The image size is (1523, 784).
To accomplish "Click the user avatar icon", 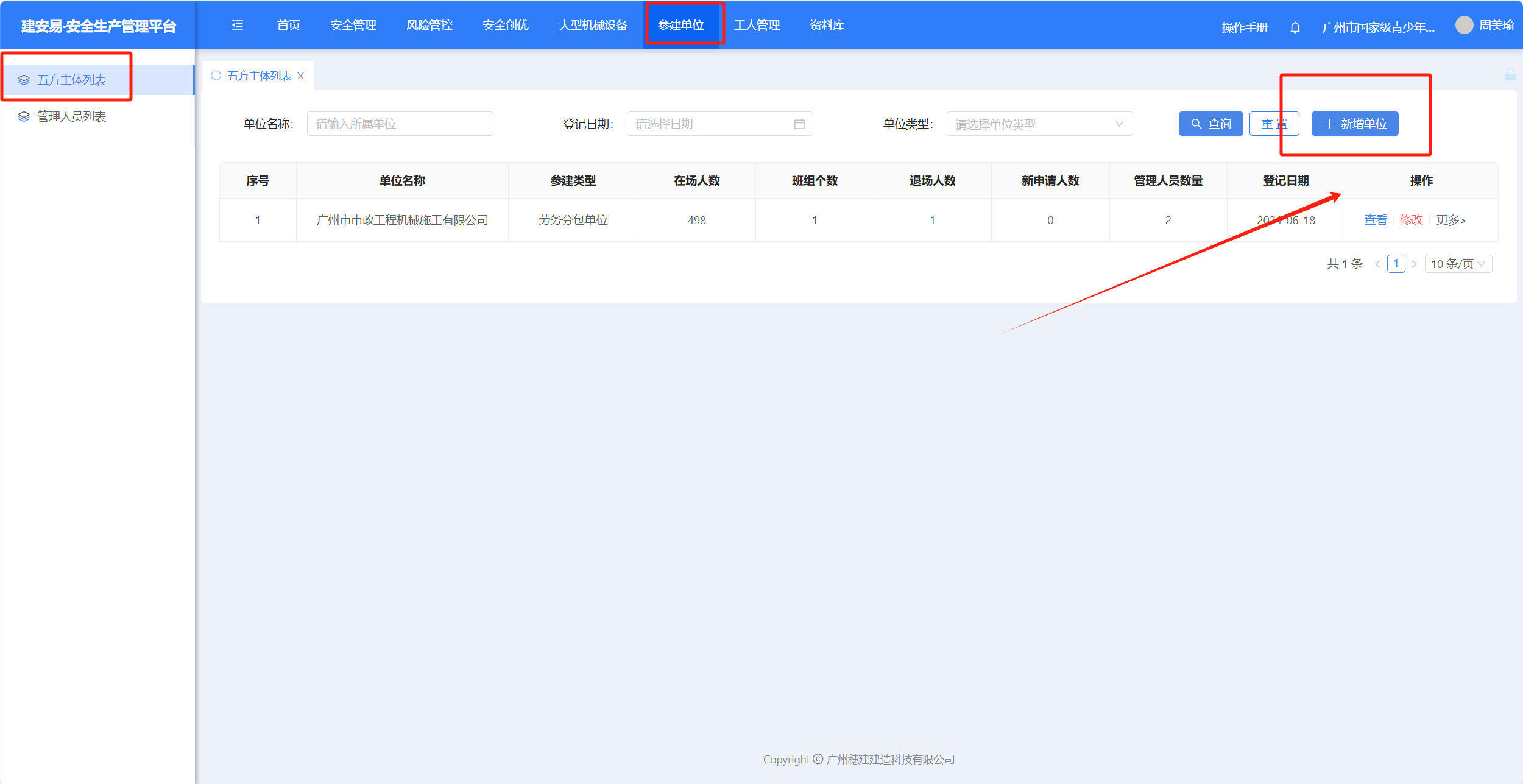I will pyautogui.click(x=1464, y=25).
